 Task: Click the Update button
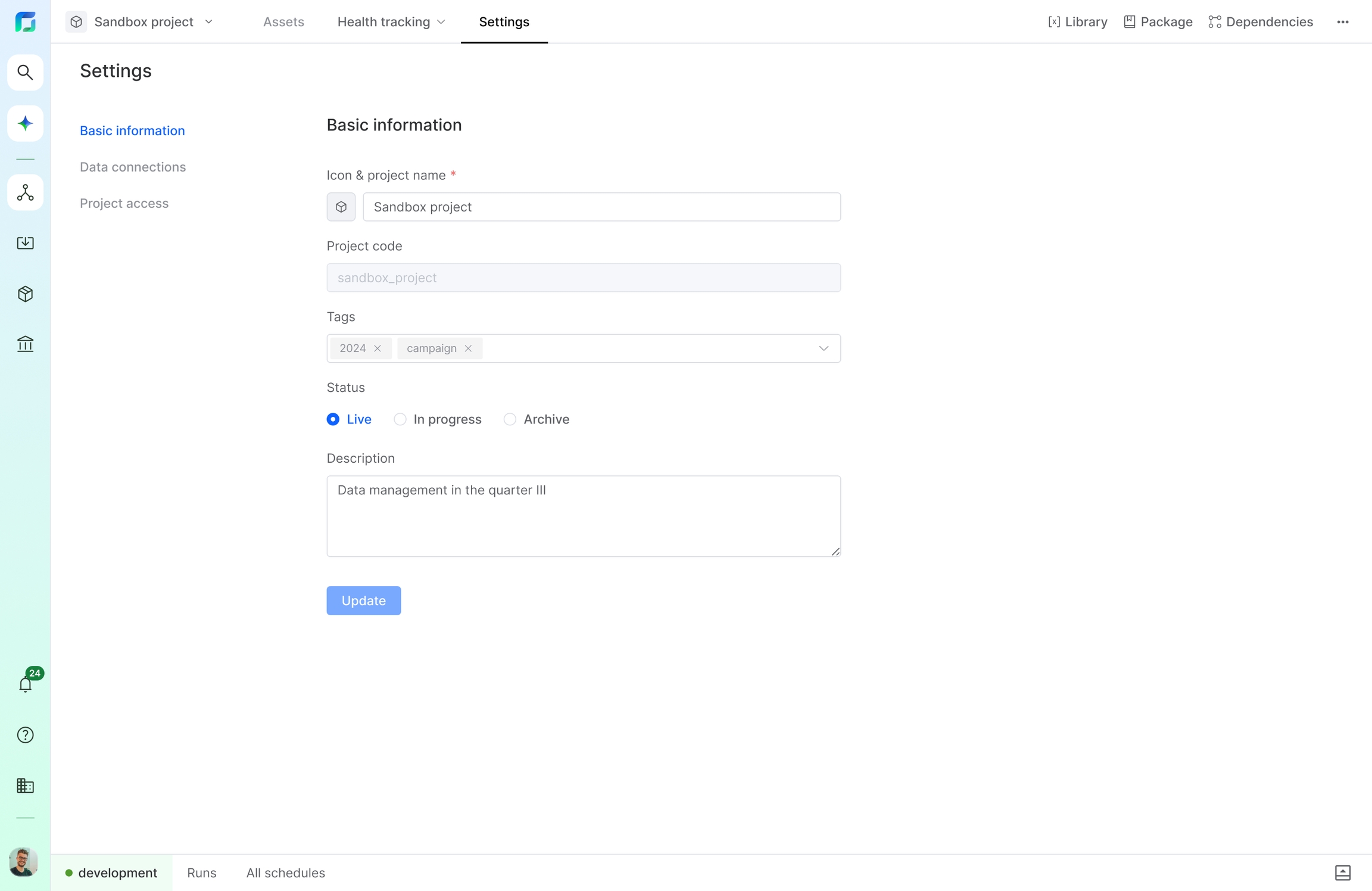point(363,600)
